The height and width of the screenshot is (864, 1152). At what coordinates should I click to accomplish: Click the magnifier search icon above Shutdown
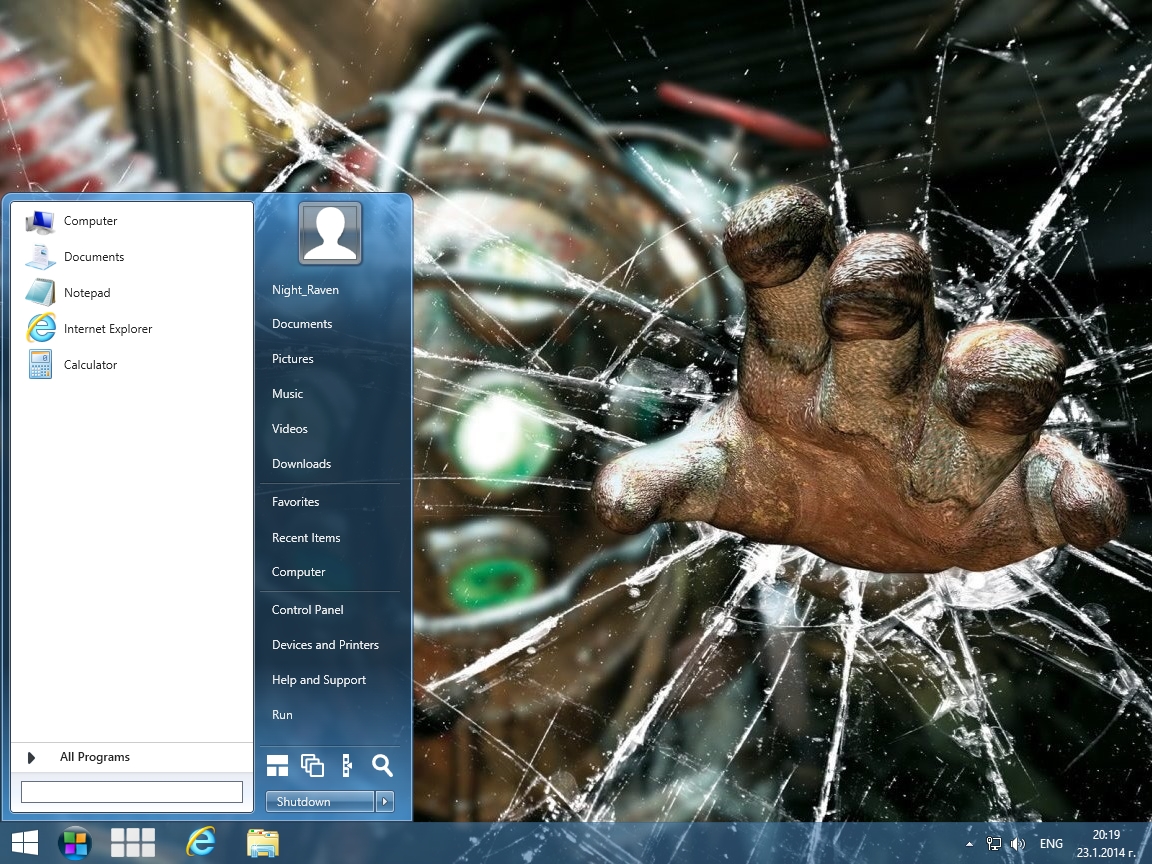382,766
